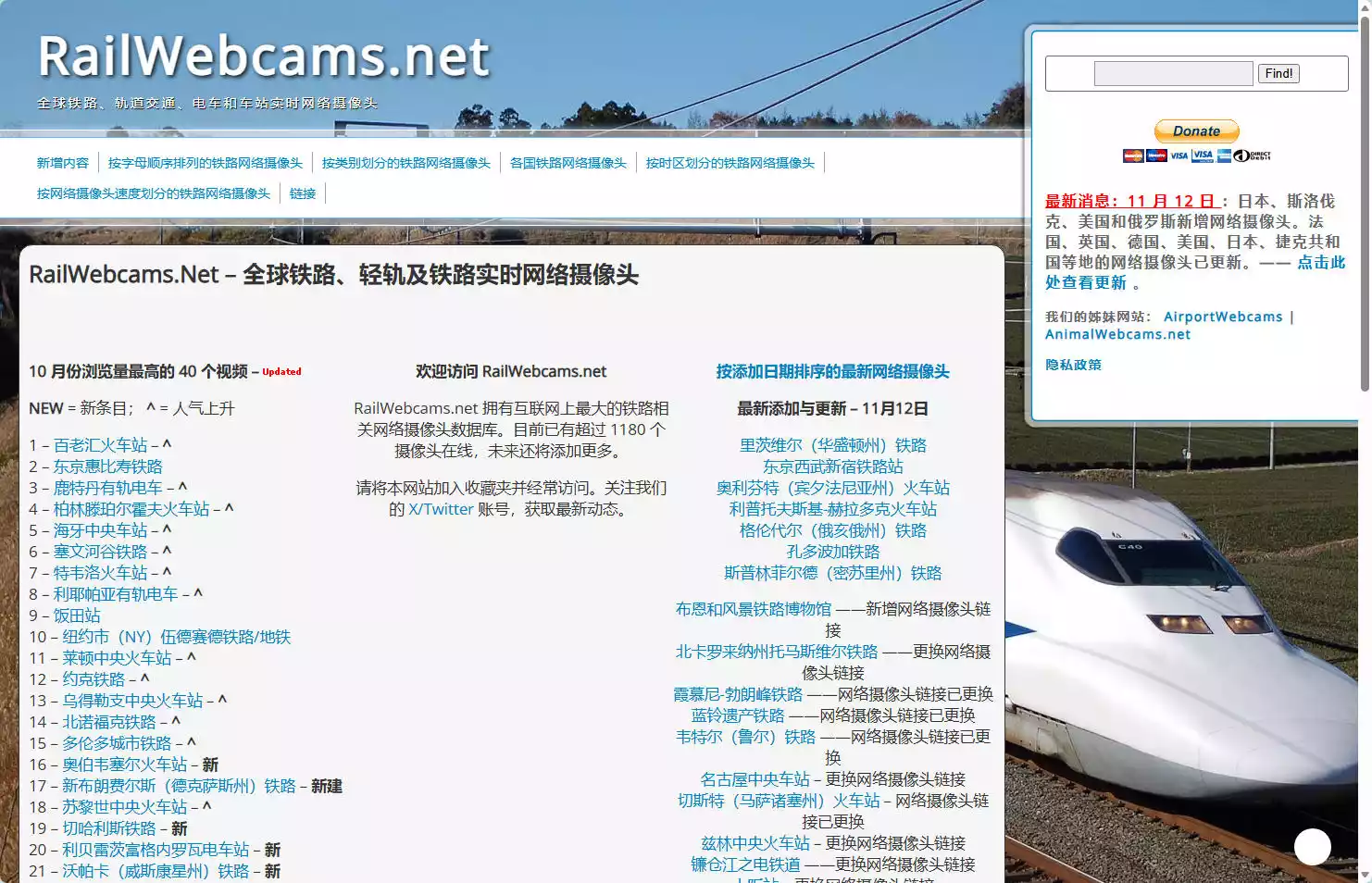1372x883 pixels.
Task: Open 各国铁路网络摄像头 menu item
Action: (x=568, y=163)
